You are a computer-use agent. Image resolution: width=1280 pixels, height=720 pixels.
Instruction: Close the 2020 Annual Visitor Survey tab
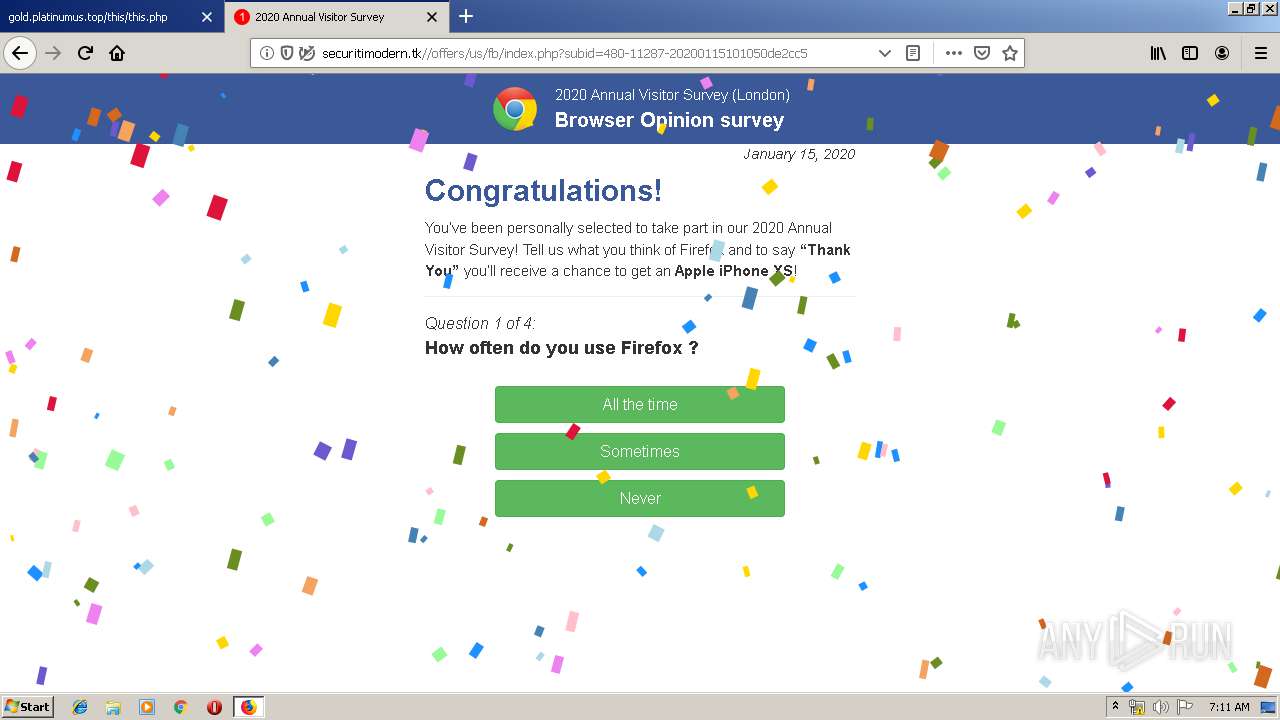[x=432, y=17]
